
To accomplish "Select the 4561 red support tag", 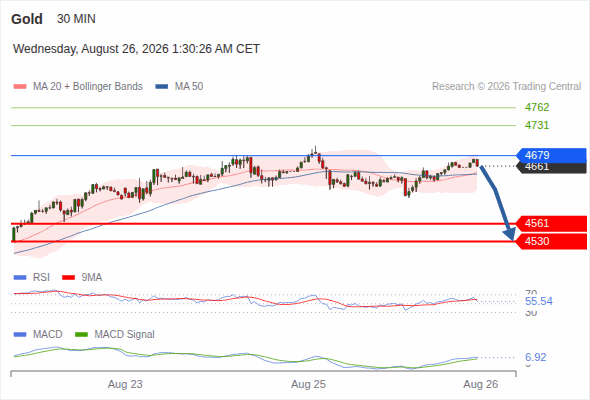I will pos(551,224).
